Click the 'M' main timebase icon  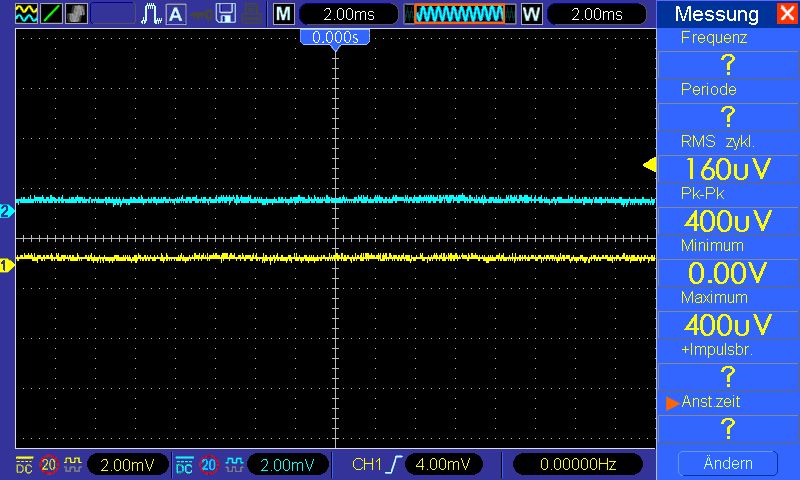[x=284, y=14]
